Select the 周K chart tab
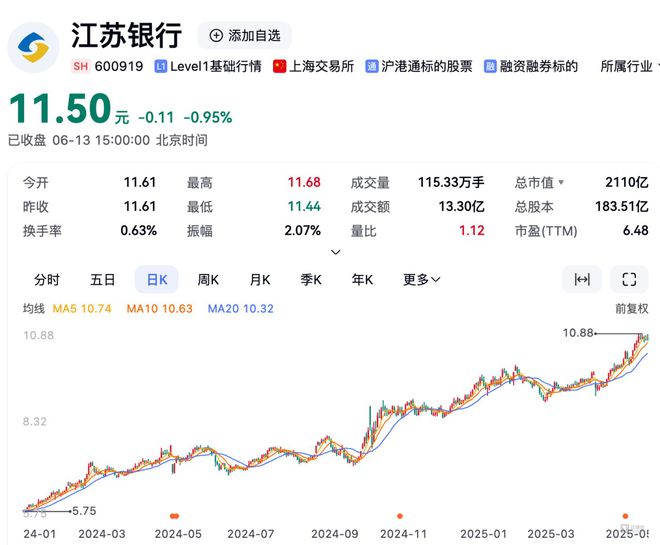 tap(208, 279)
